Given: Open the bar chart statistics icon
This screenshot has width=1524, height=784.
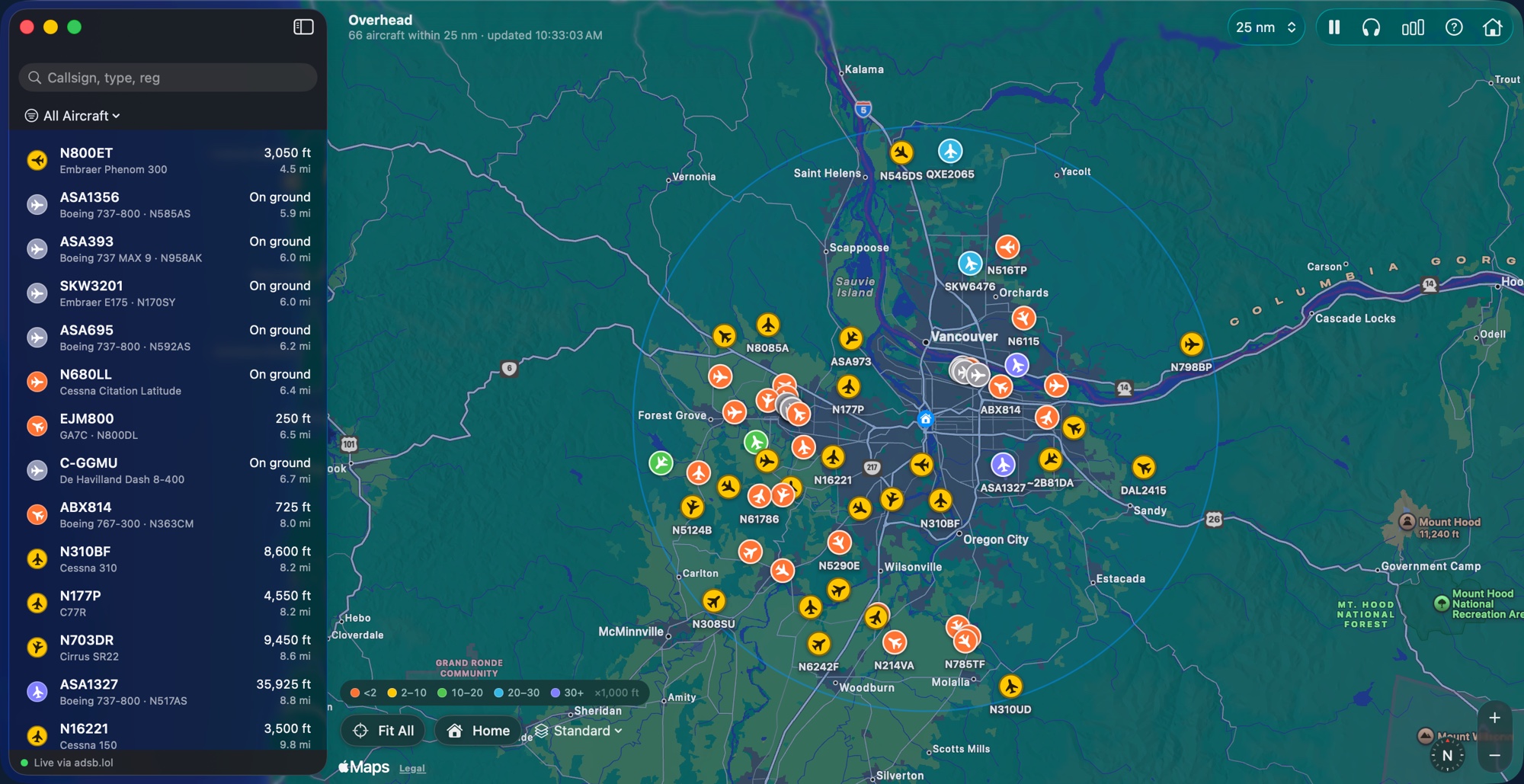Looking at the screenshot, I should tap(1413, 27).
